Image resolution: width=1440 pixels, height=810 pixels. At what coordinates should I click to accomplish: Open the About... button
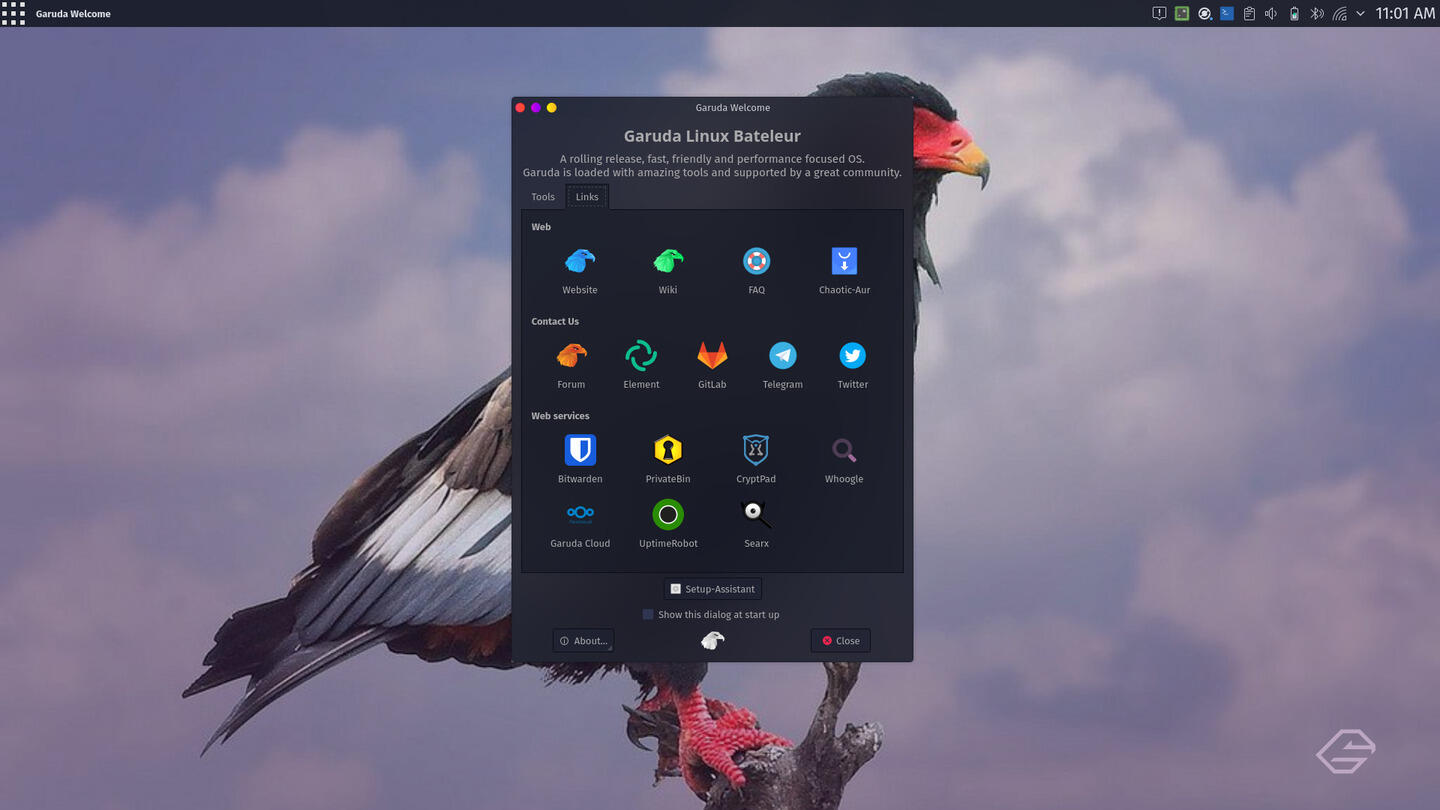pyautogui.click(x=583, y=641)
